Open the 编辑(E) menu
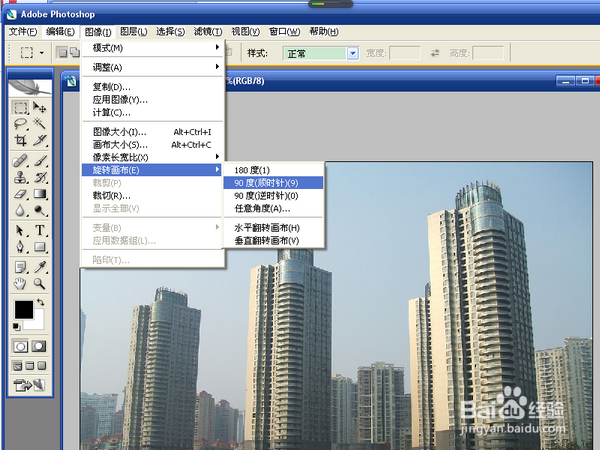 [60, 32]
